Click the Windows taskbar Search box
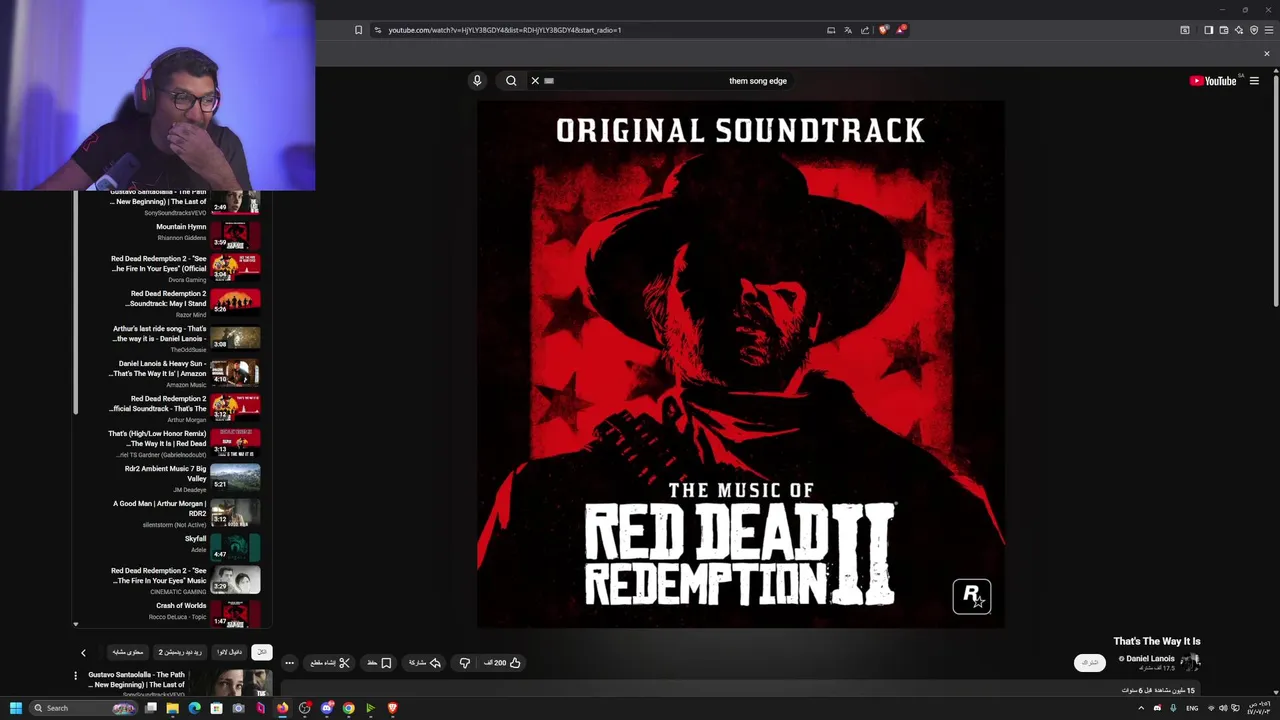Screen dimensions: 1280x720 coord(82,708)
